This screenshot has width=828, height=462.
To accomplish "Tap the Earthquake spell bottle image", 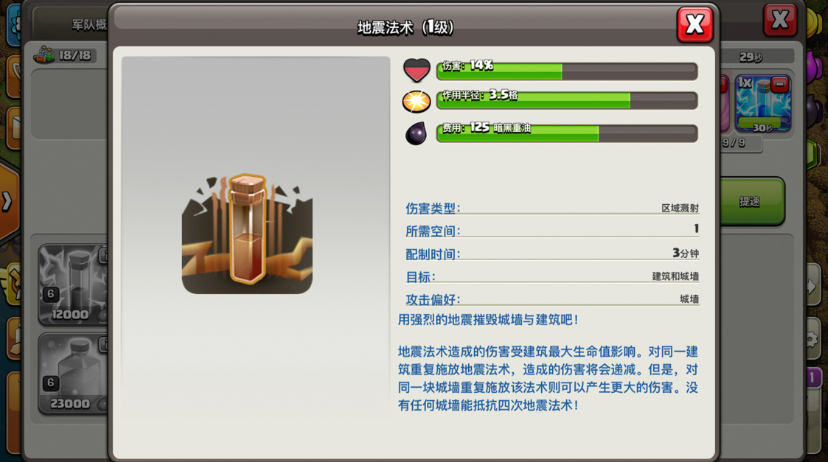I will tap(247, 233).
